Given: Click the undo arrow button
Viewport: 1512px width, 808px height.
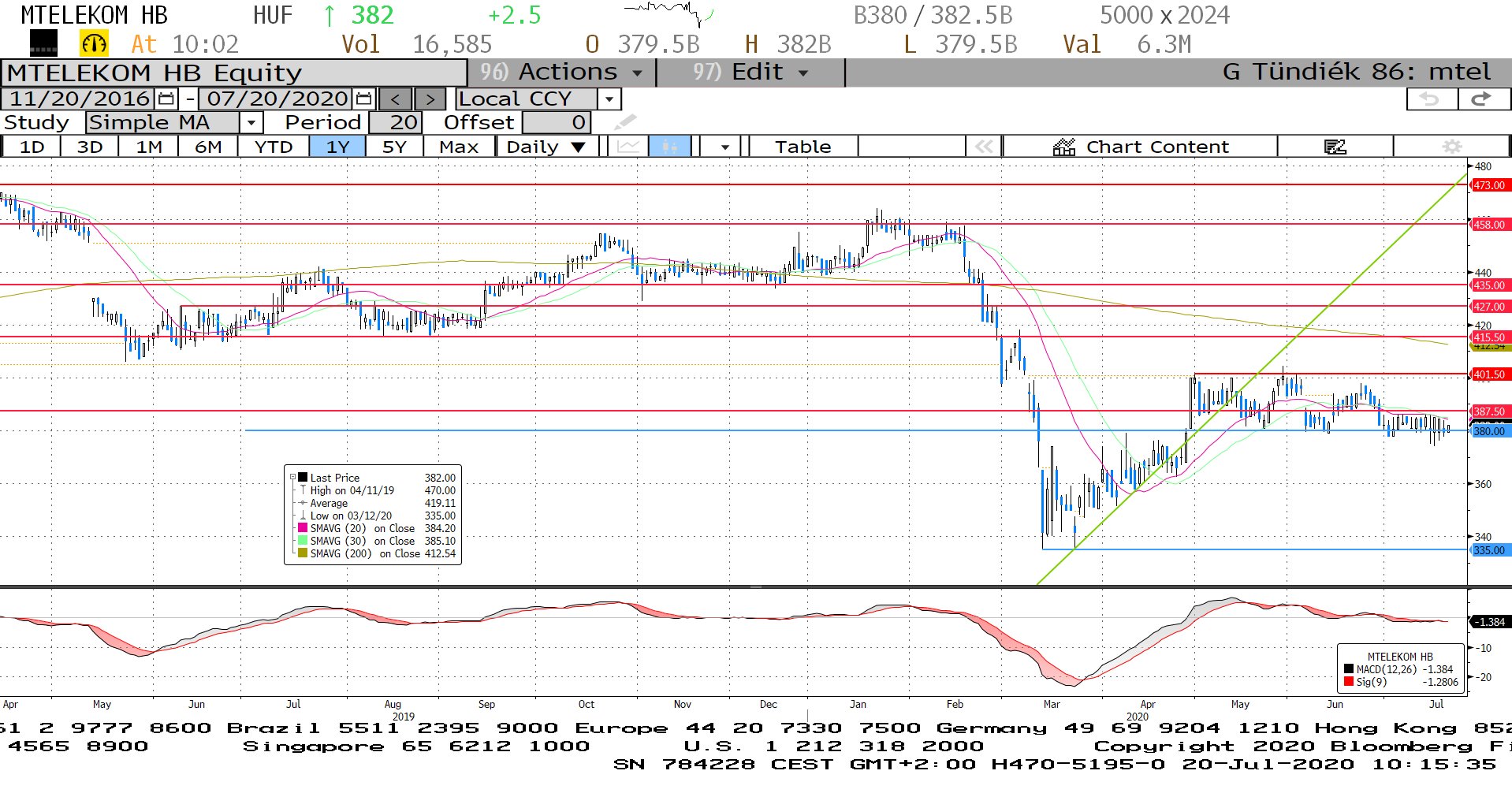Looking at the screenshot, I should 1431,99.
